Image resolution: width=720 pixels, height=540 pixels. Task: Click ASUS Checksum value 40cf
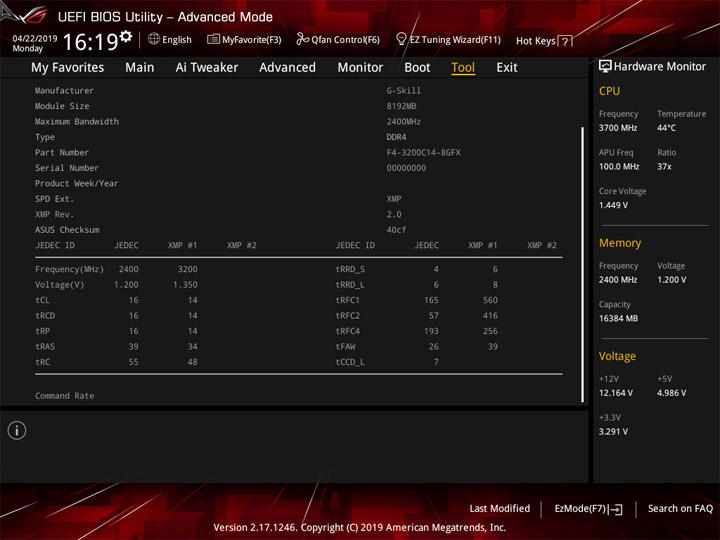pos(396,230)
